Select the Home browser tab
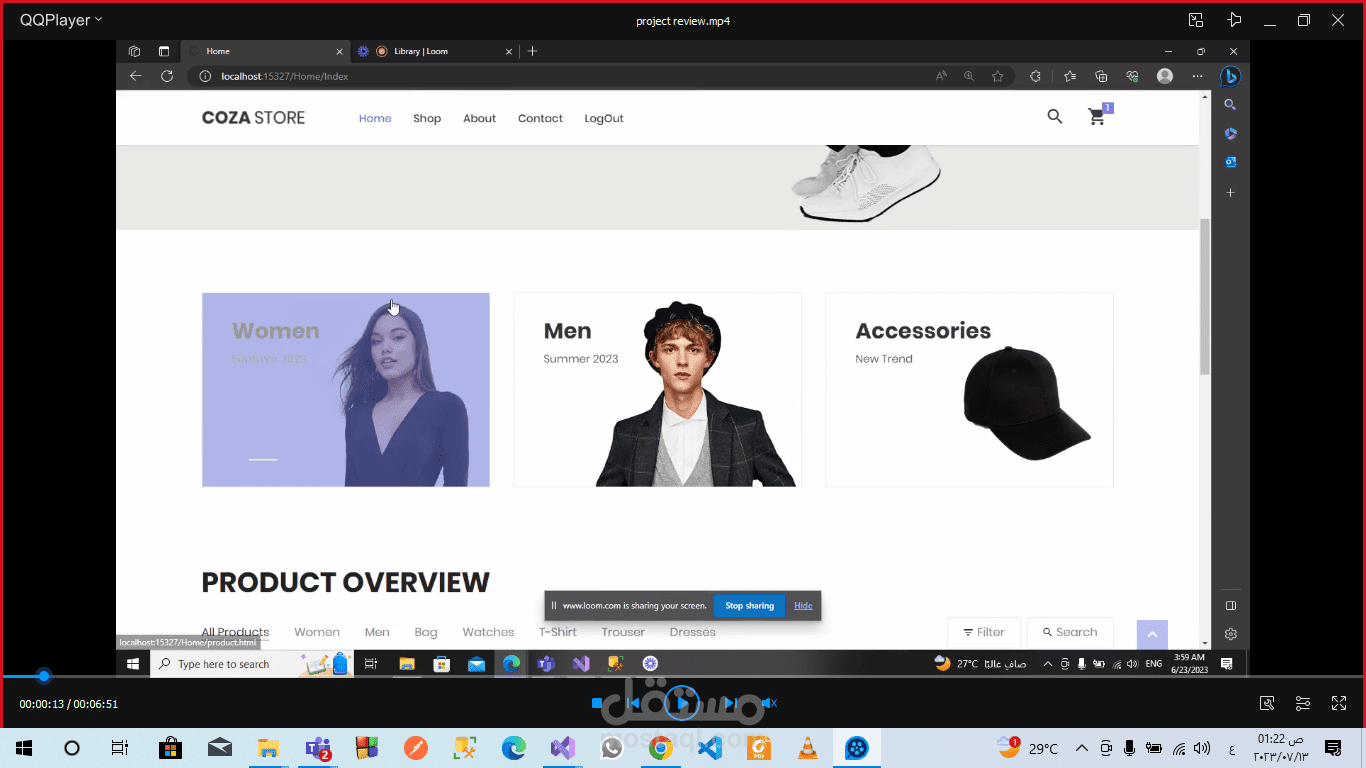The height and width of the screenshot is (768, 1366). coord(265,51)
